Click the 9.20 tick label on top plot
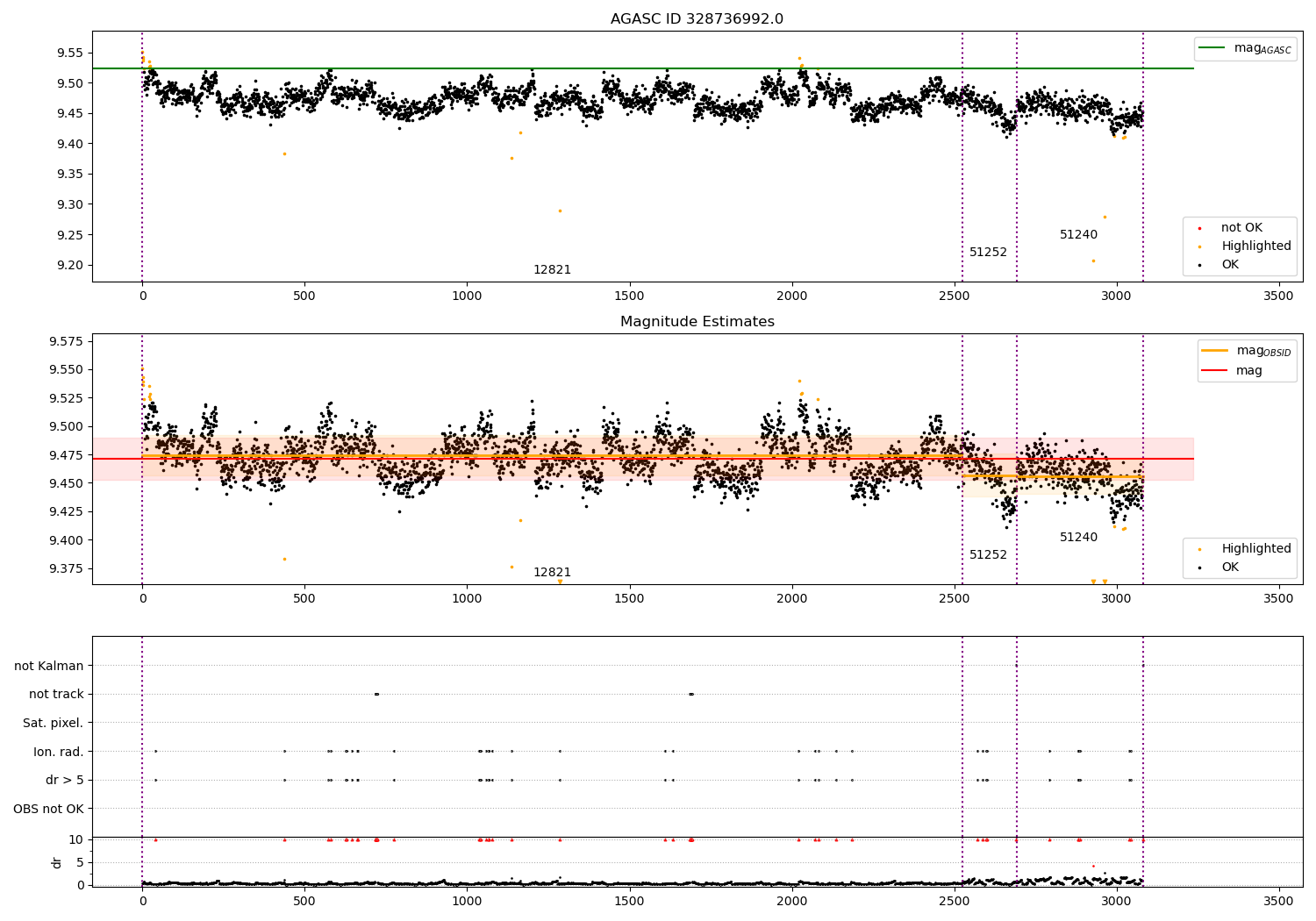This screenshot has height=921, width=1316. (68, 266)
